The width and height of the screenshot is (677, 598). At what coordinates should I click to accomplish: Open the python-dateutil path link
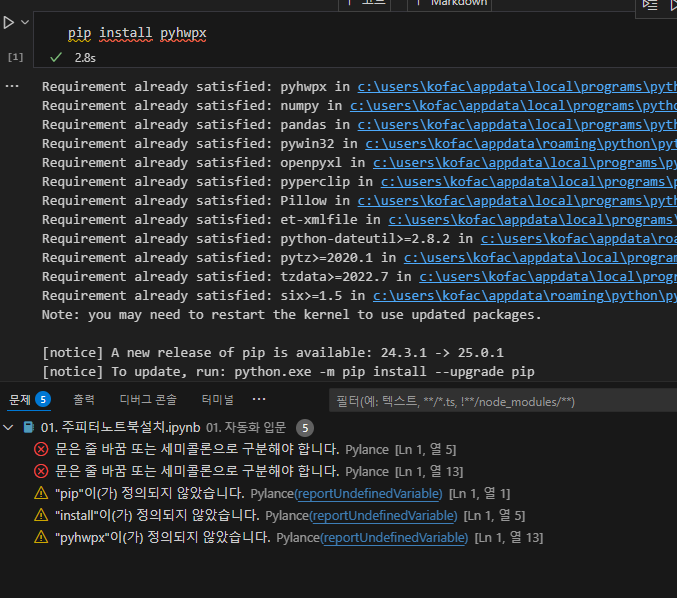[x=579, y=239]
